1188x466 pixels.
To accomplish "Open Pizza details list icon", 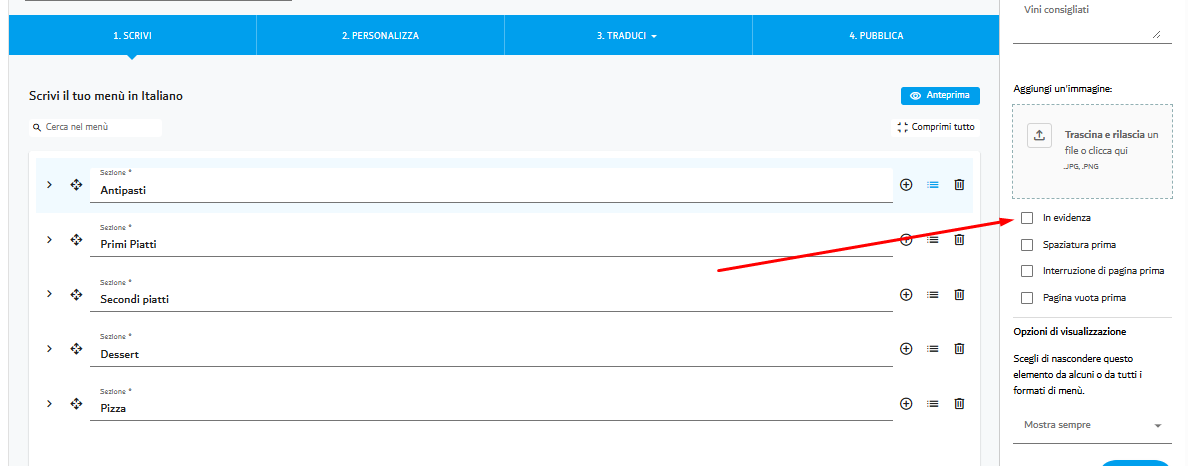I will point(933,404).
